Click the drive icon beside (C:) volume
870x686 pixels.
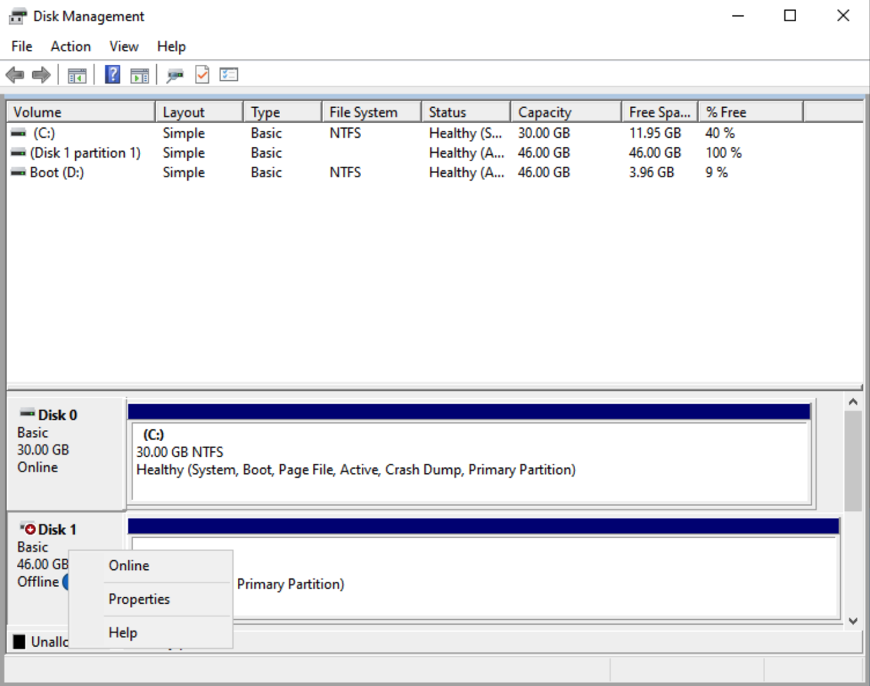[18, 133]
